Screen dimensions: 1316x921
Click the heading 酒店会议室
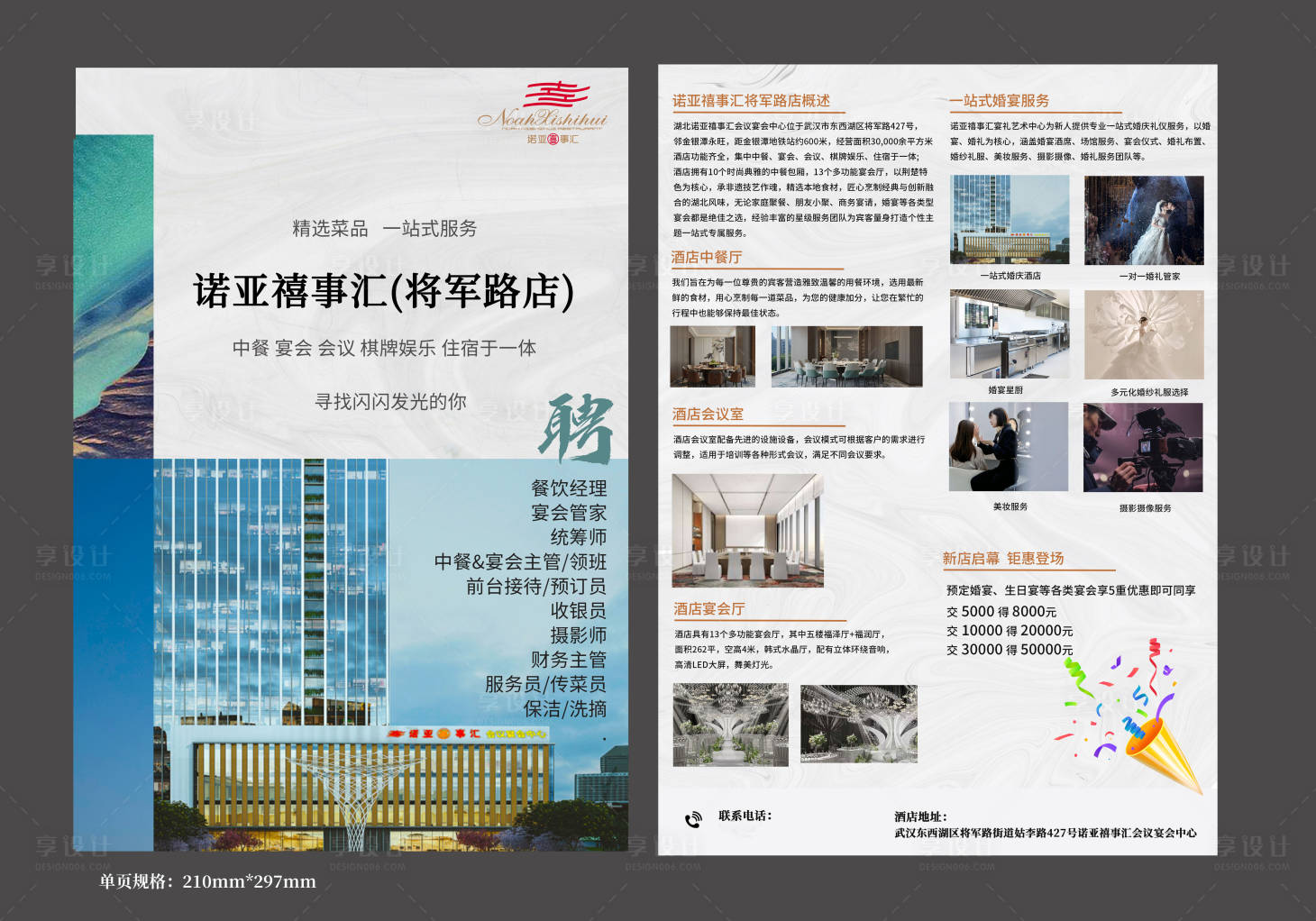click(708, 415)
